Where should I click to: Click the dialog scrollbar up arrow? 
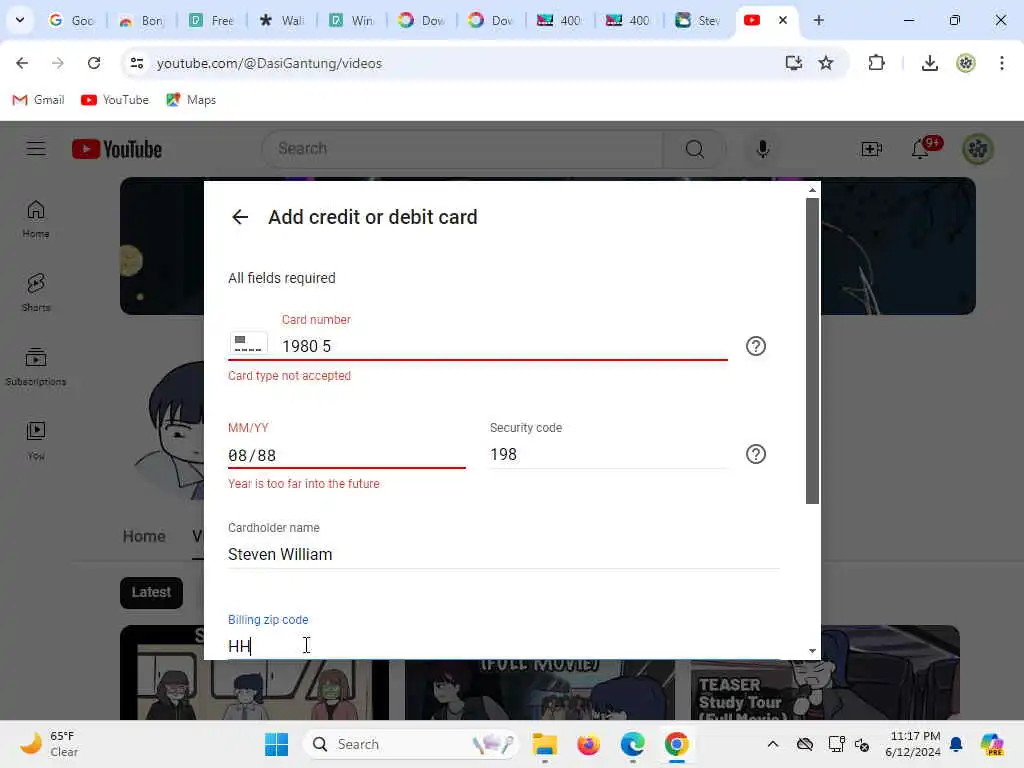point(812,190)
